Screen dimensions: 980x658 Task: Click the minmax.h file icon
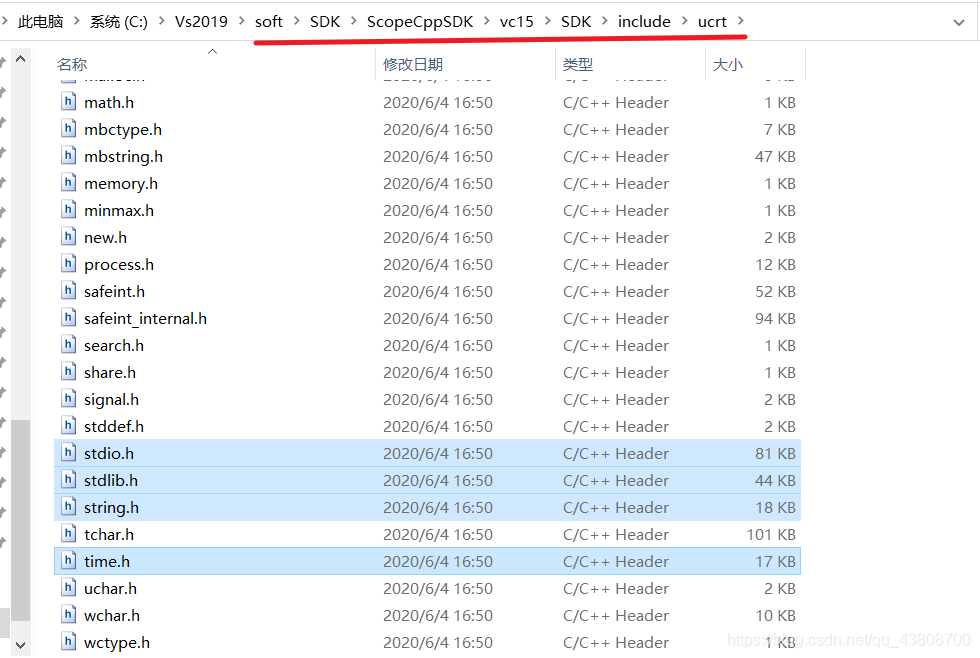[69, 210]
